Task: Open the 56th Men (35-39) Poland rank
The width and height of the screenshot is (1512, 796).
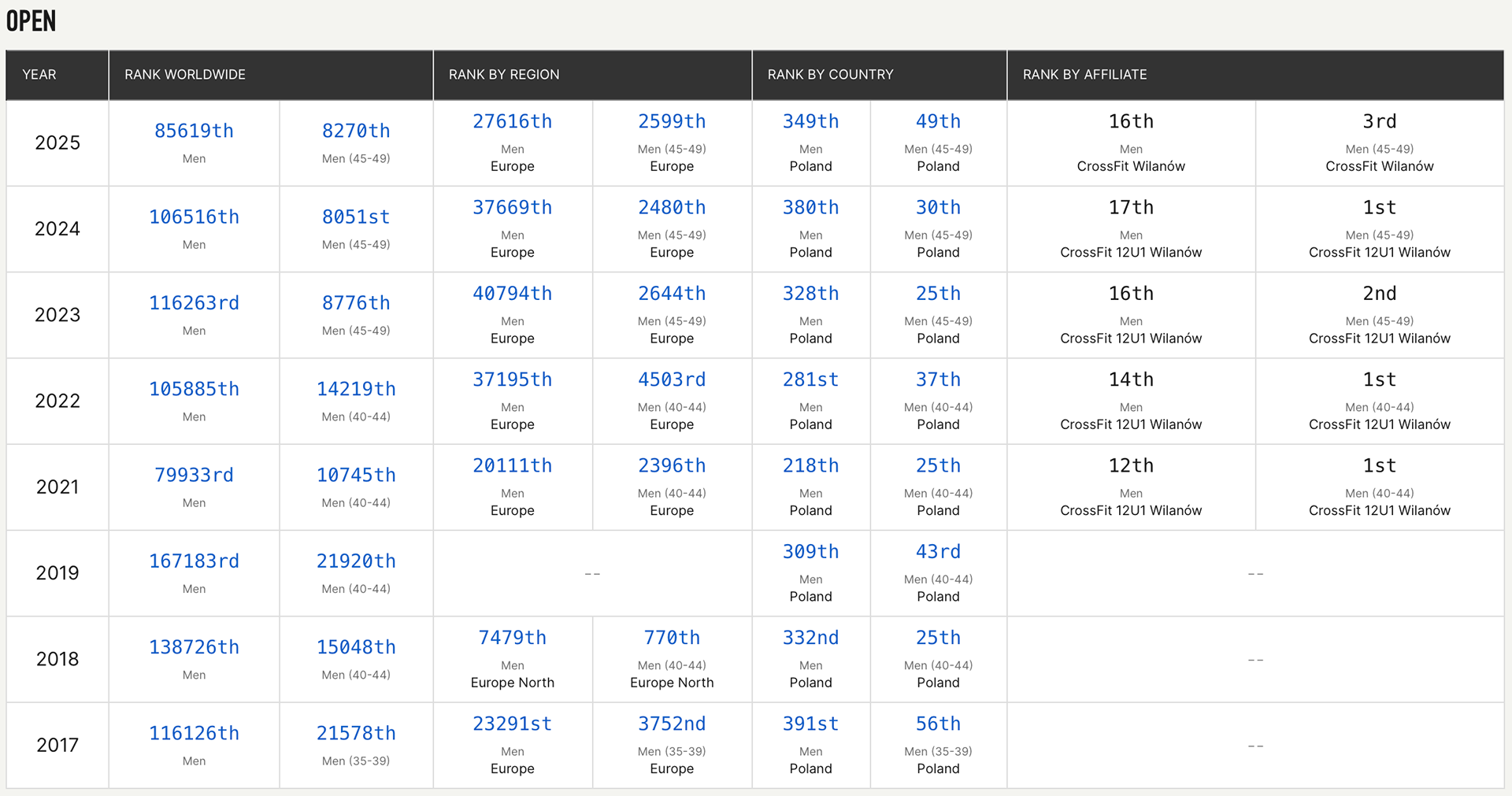Action: (938, 724)
